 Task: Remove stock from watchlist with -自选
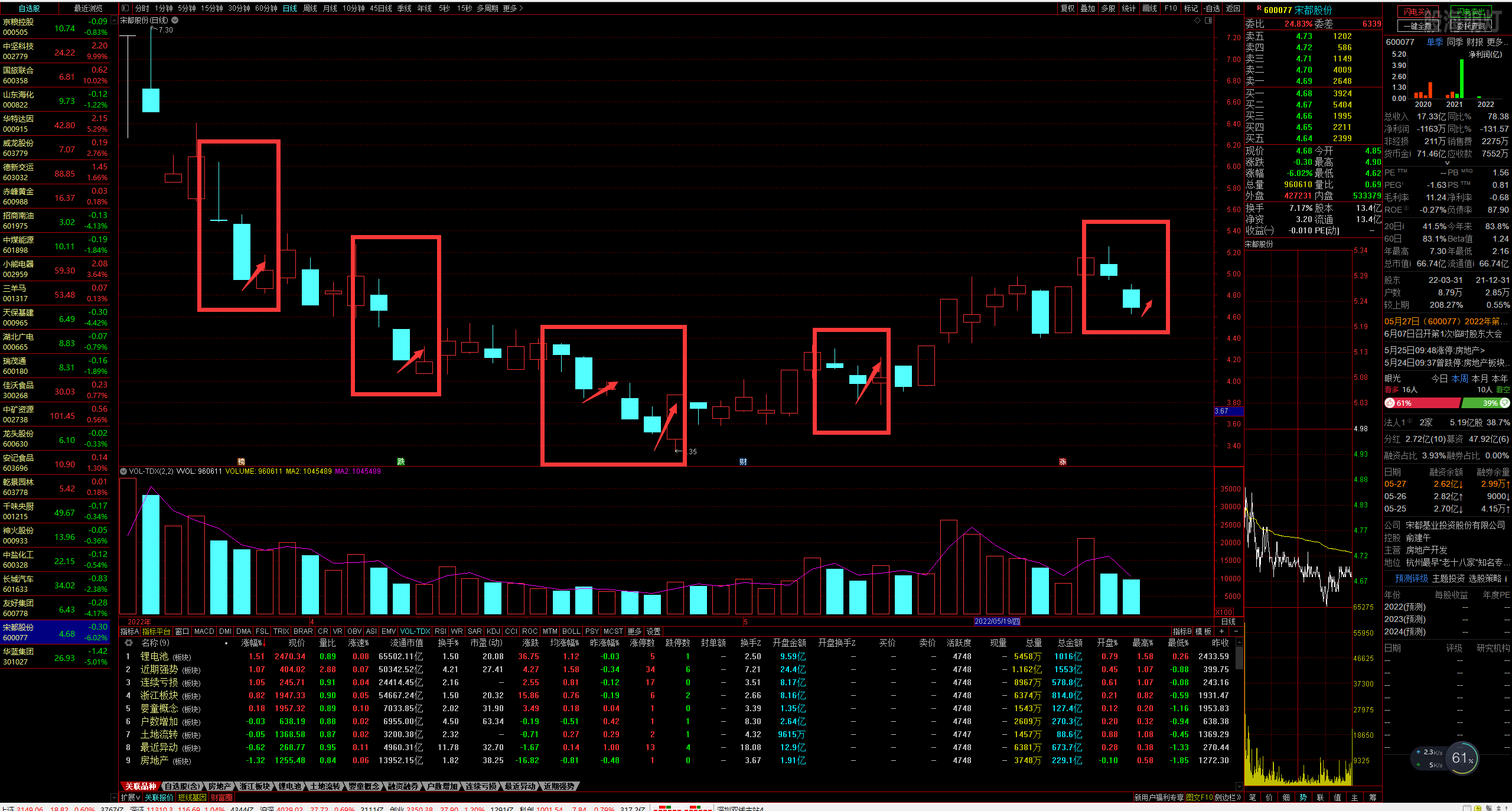tap(1212, 8)
